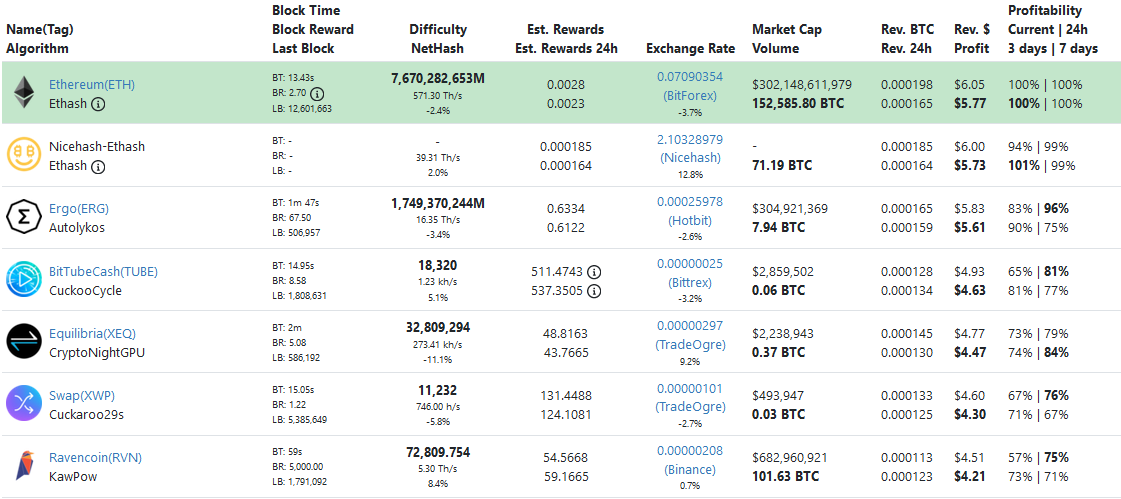The image size is (1121, 499).
Task: Open the Ergo(ERG) coin link
Action: (79, 209)
